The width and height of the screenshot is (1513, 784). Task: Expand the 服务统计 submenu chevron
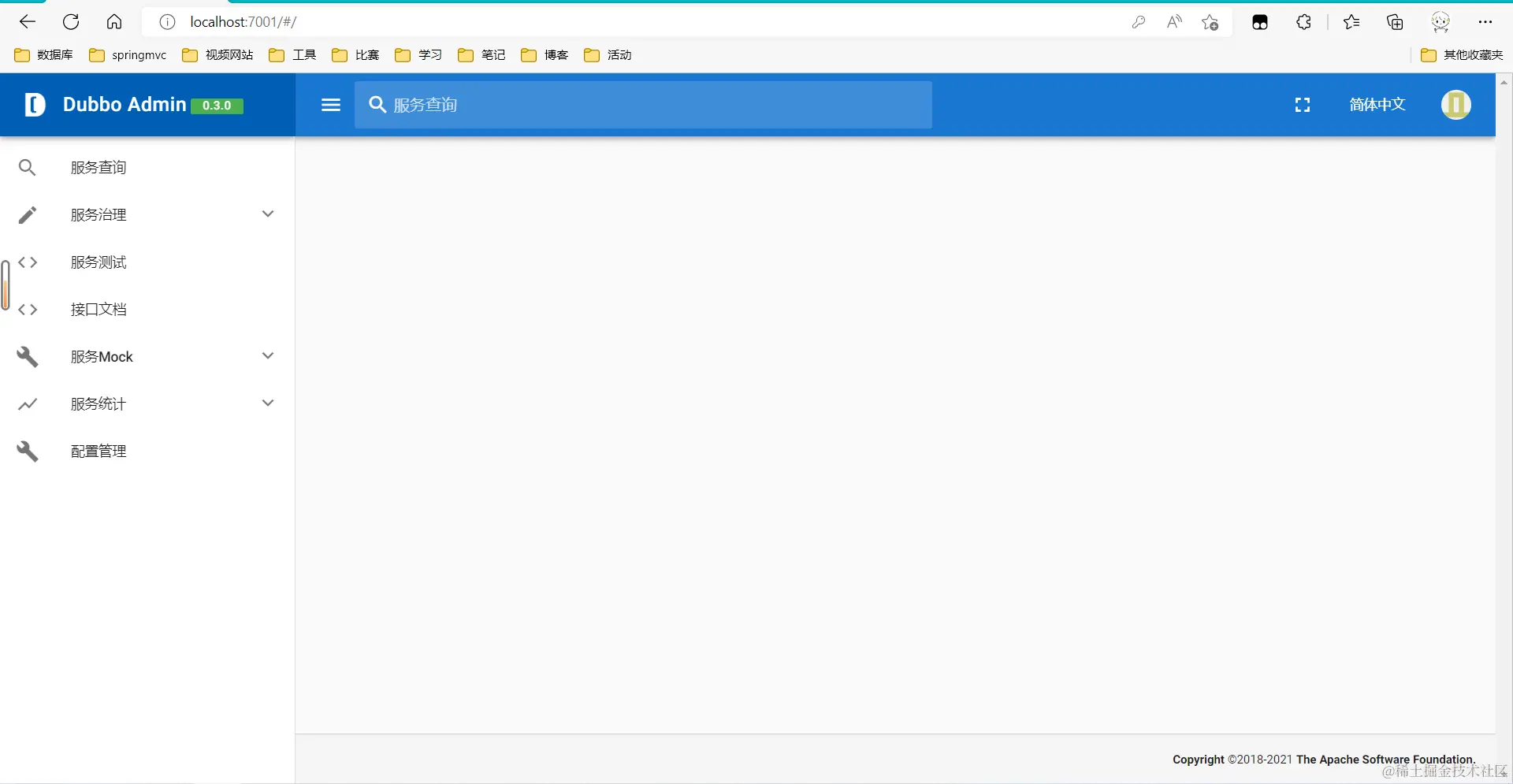[268, 403]
